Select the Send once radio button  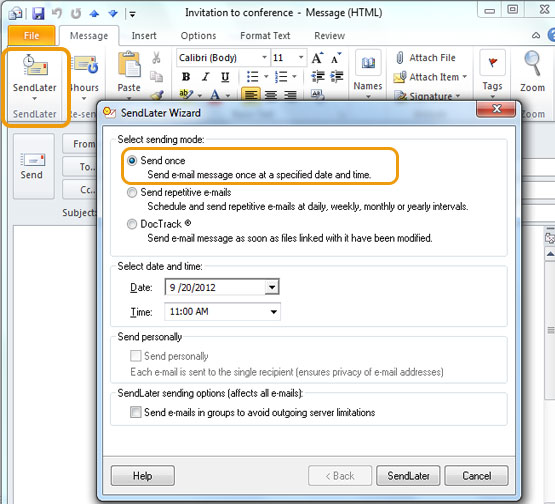click(x=132, y=161)
